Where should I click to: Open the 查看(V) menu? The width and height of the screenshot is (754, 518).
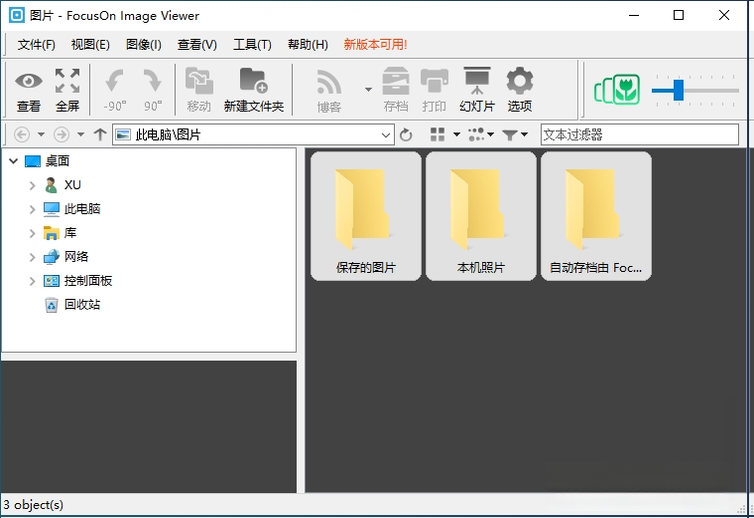(197, 45)
